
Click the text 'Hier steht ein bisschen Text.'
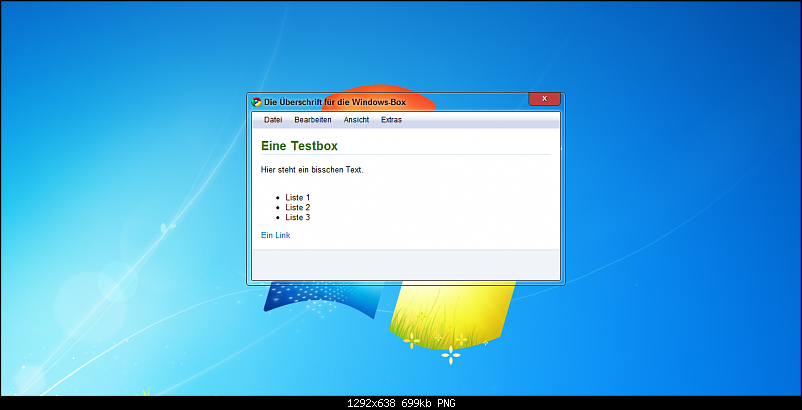click(312, 170)
